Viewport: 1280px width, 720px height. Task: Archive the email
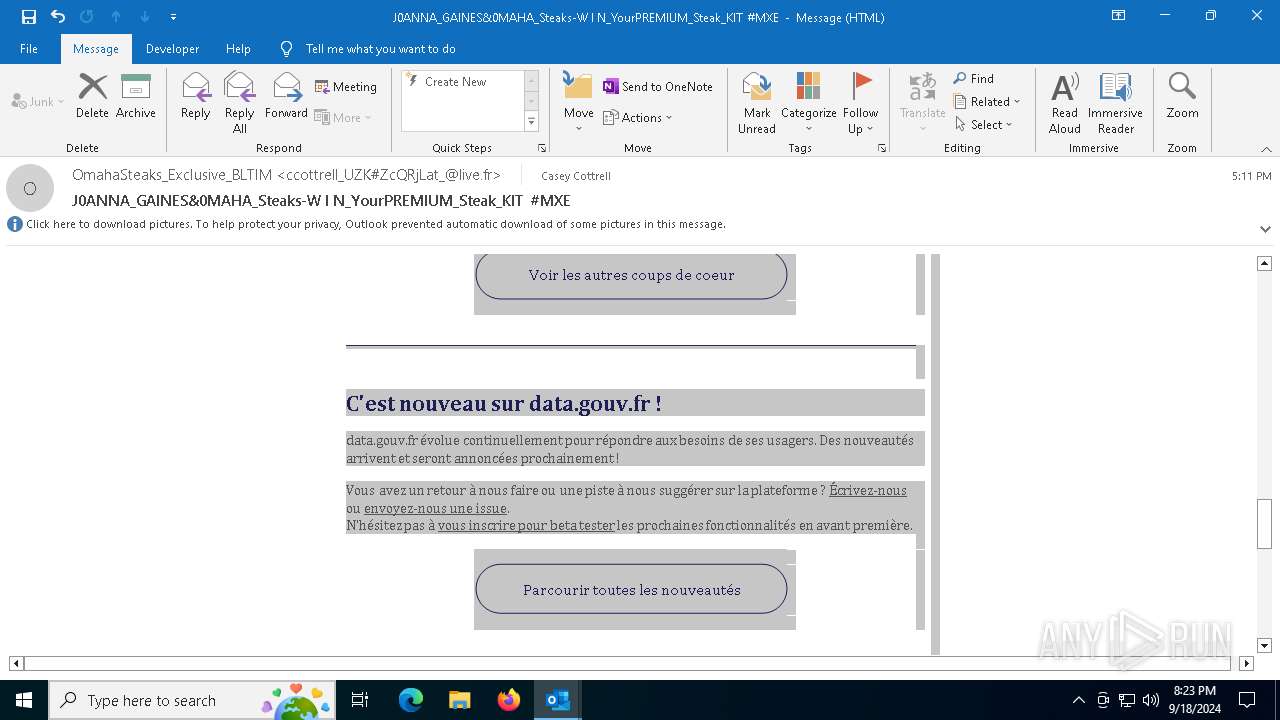coord(136,96)
